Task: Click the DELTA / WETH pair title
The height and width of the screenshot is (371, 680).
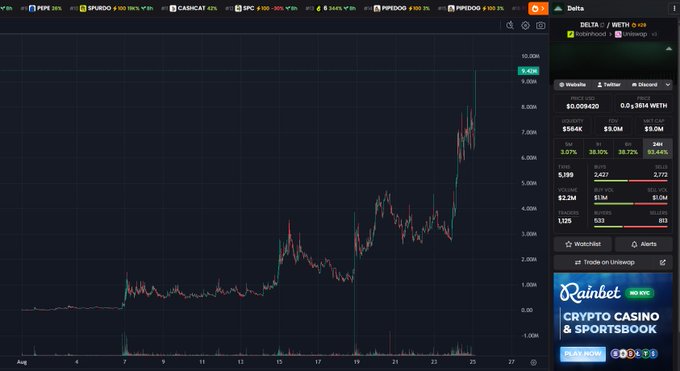Action: [604, 25]
